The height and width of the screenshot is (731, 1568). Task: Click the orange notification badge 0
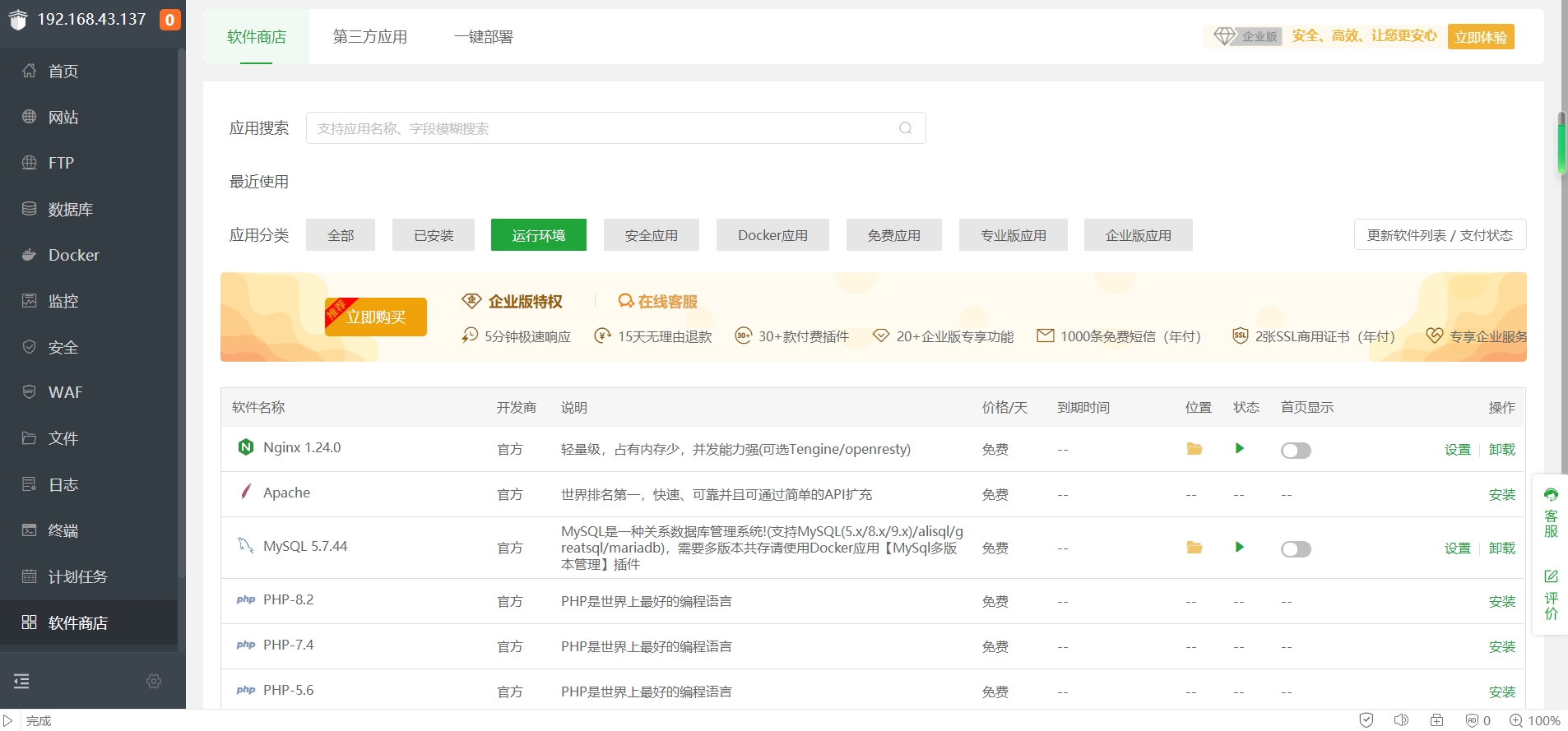(169, 20)
